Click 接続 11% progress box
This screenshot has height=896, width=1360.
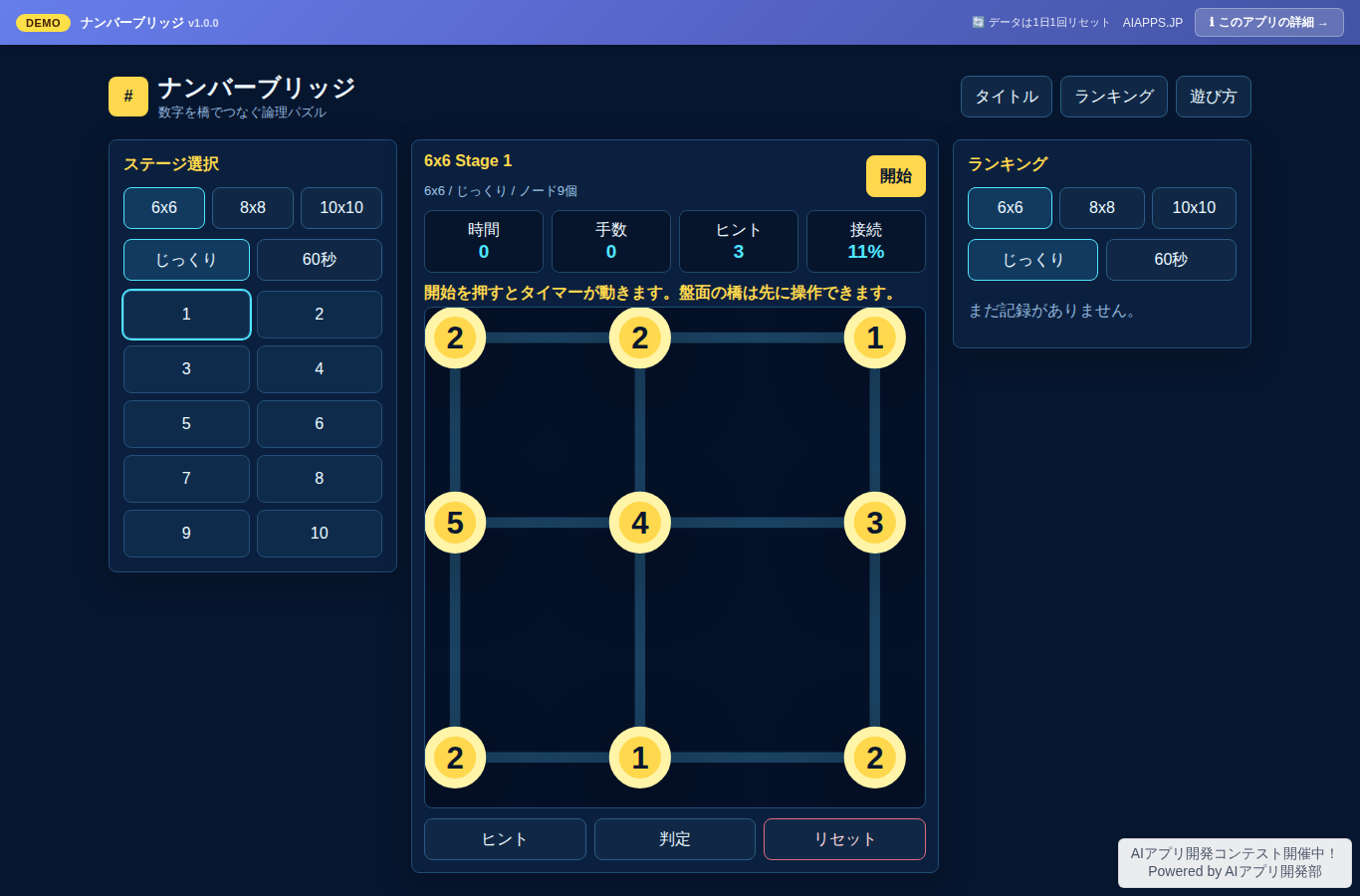pyautogui.click(x=866, y=241)
